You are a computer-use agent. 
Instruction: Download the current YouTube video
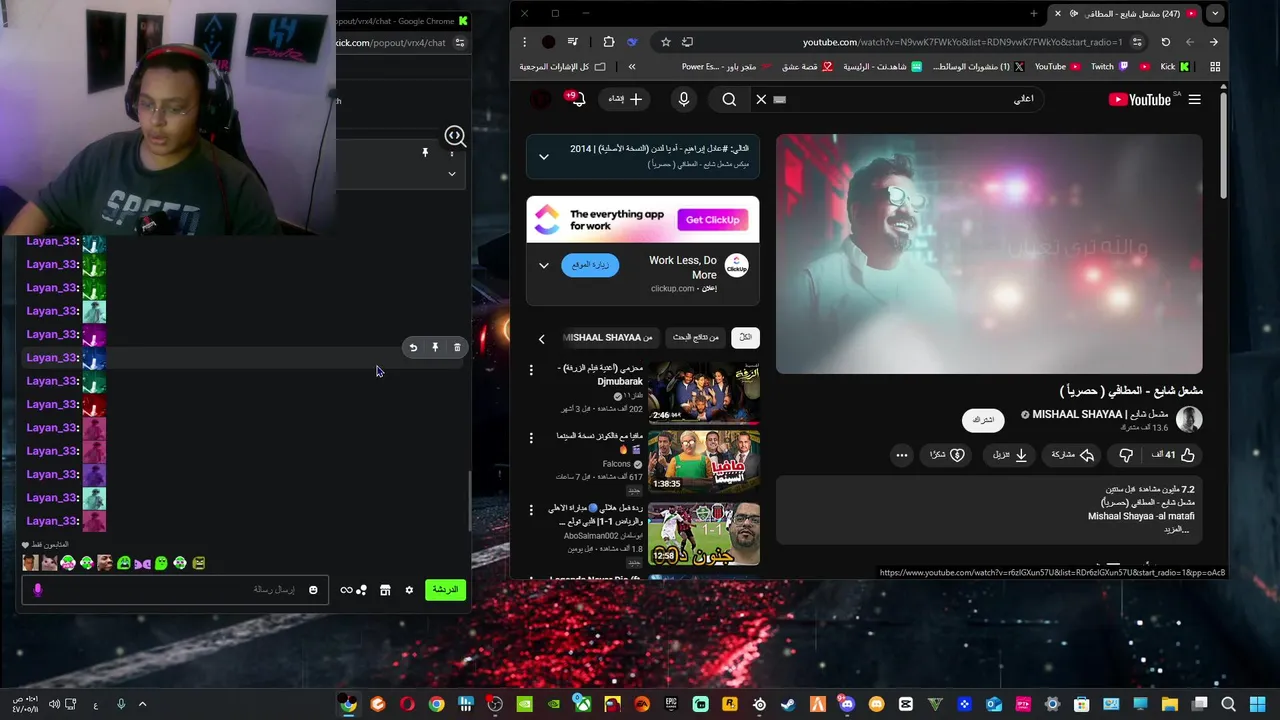tap(1010, 455)
